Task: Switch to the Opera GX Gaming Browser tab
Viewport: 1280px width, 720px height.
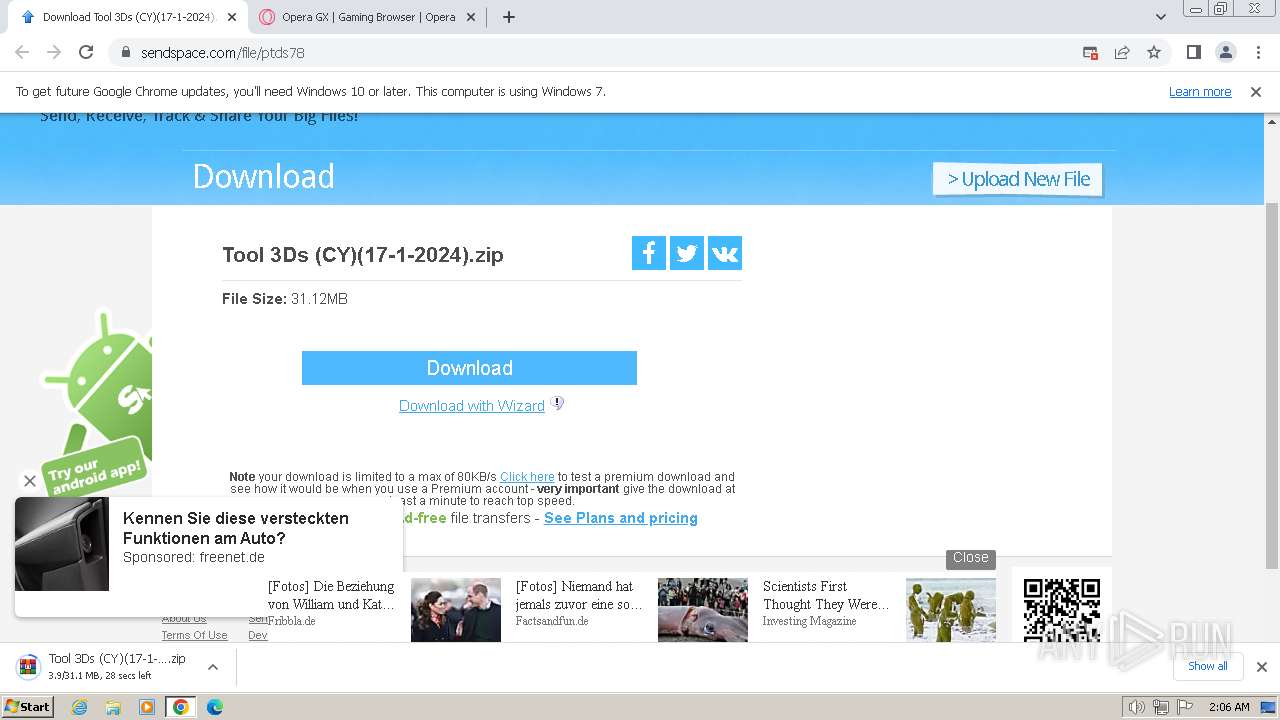Action: pyautogui.click(x=368, y=17)
